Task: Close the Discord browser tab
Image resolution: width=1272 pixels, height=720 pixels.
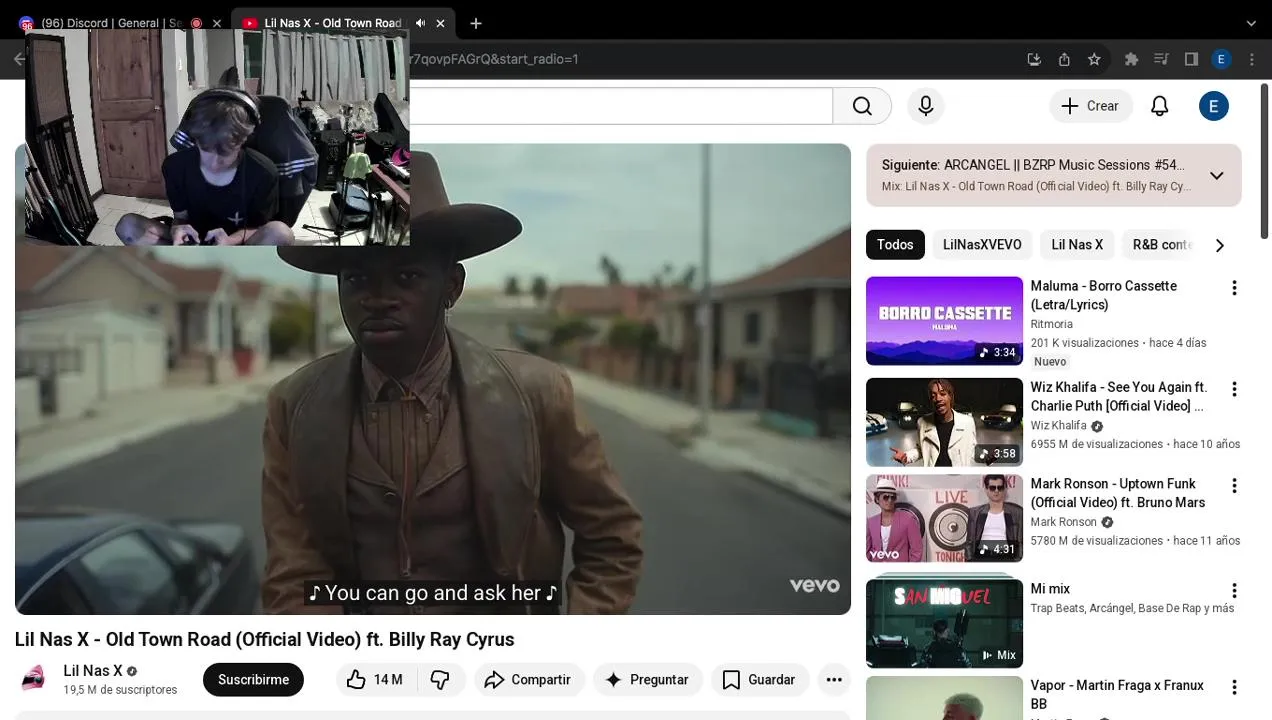Action: pyautogui.click(x=216, y=23)
